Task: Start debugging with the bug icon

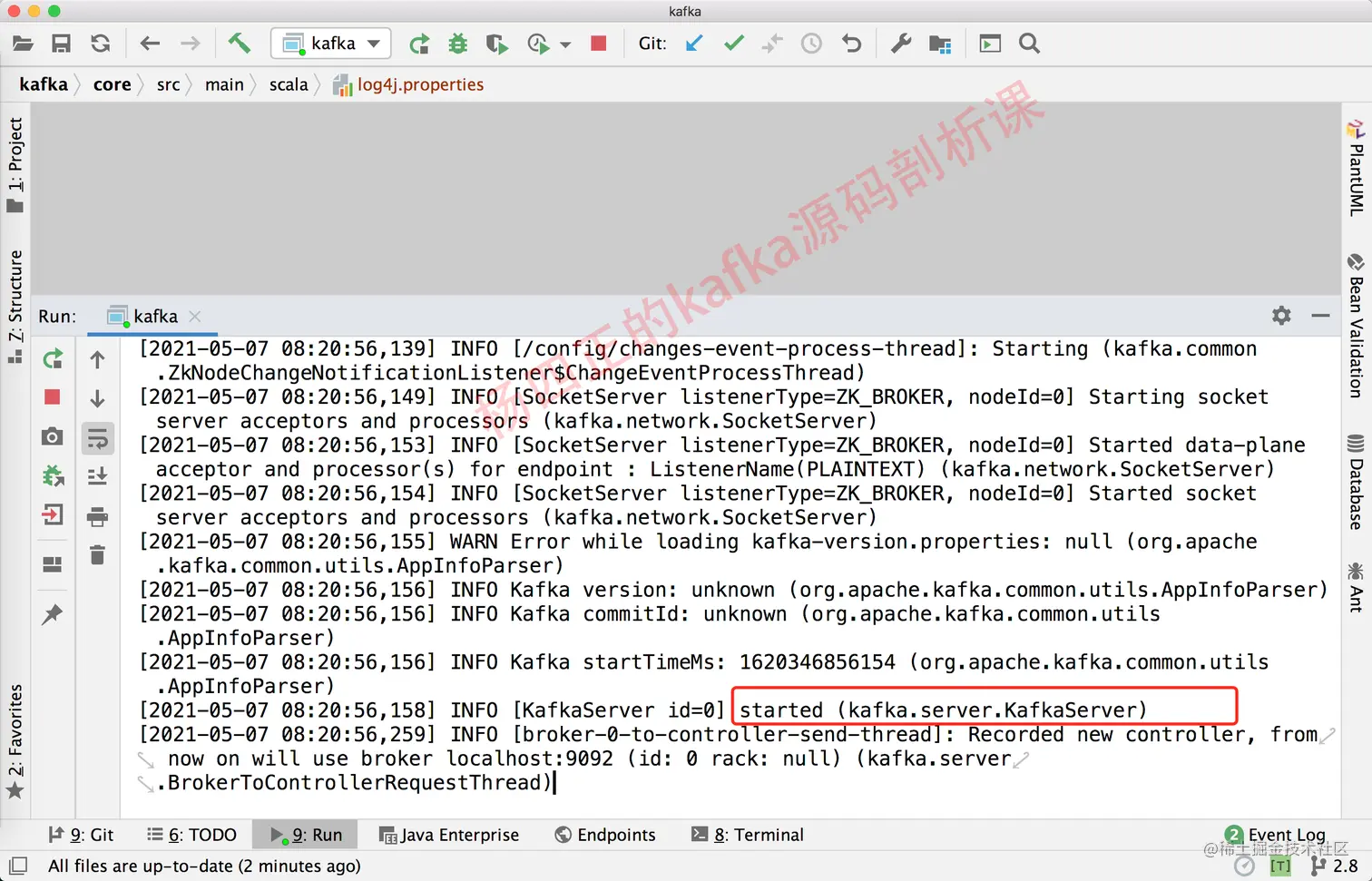Action: click(458, 44)
